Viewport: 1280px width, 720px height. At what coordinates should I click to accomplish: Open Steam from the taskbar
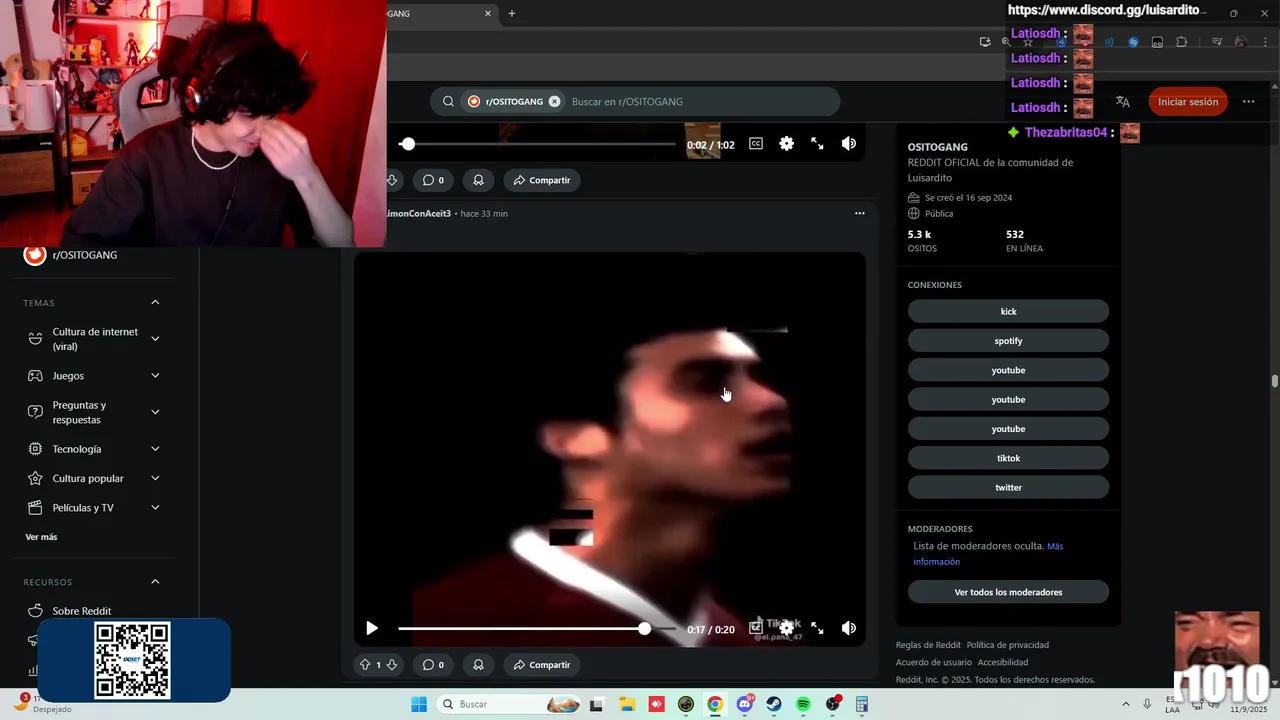[x=774, y=704]
